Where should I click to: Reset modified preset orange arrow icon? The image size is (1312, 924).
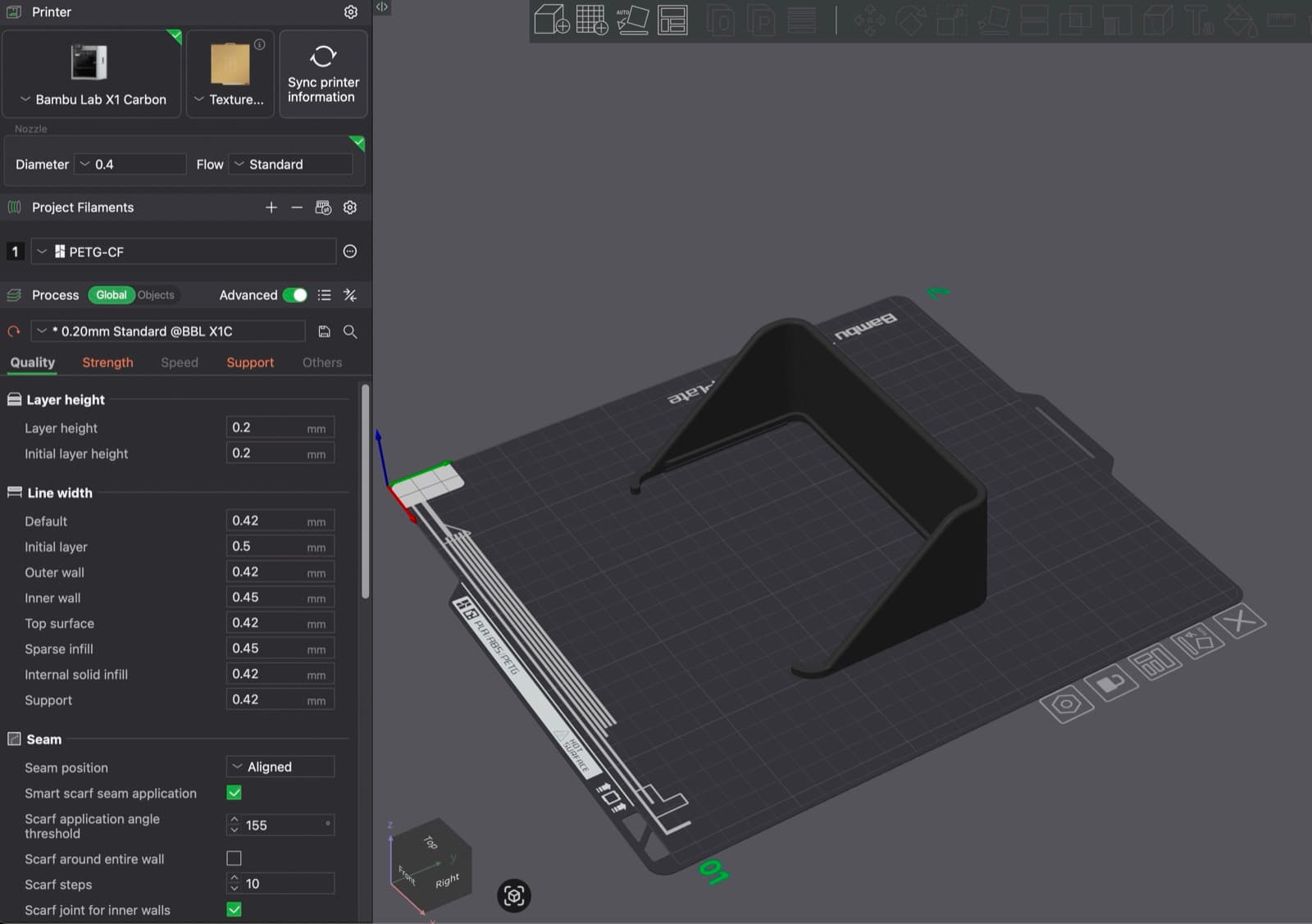click(14, 331)
